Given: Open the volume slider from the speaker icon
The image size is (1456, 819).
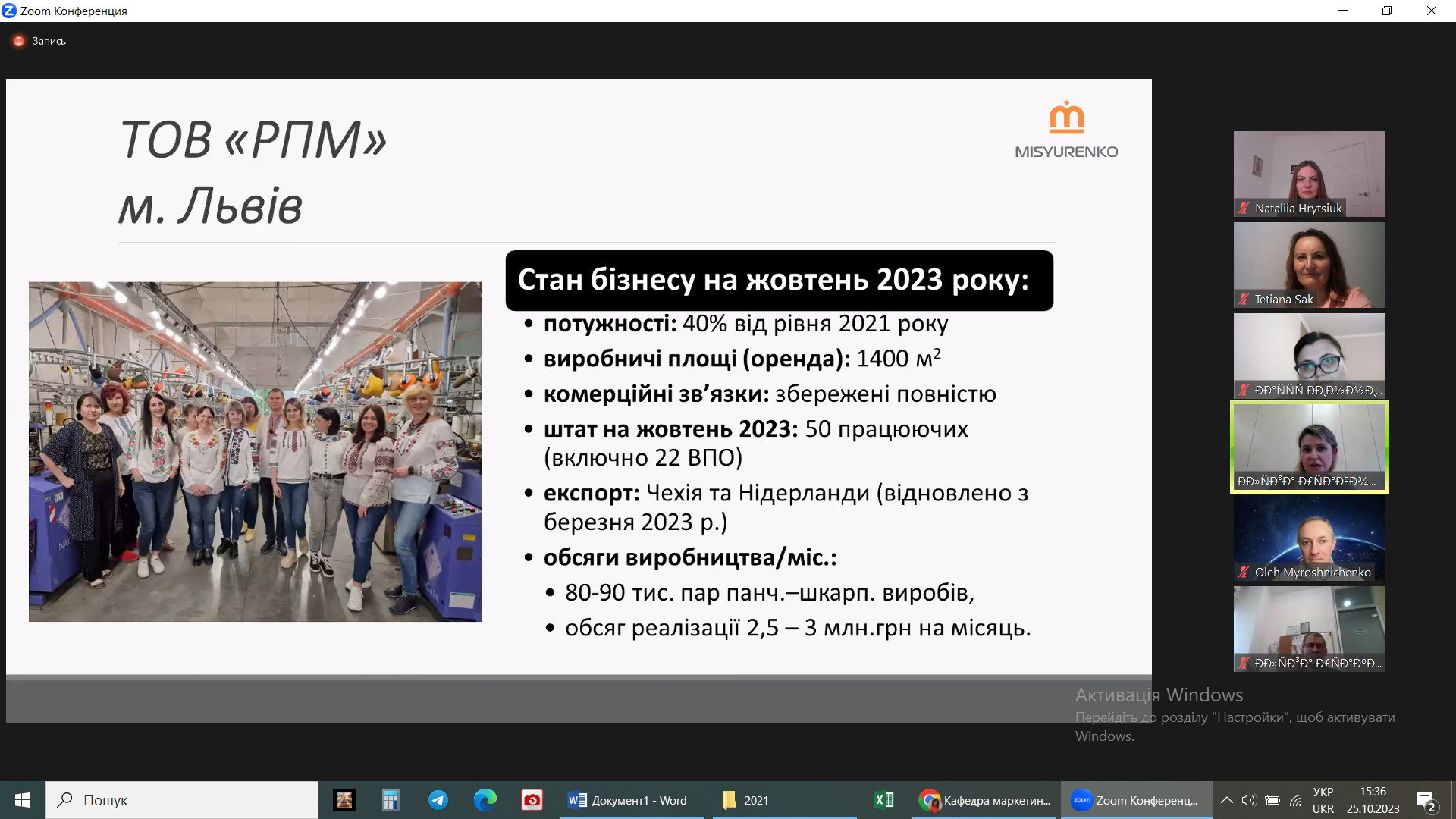Looking at the screenshot, I should [x=1250, y=800].
